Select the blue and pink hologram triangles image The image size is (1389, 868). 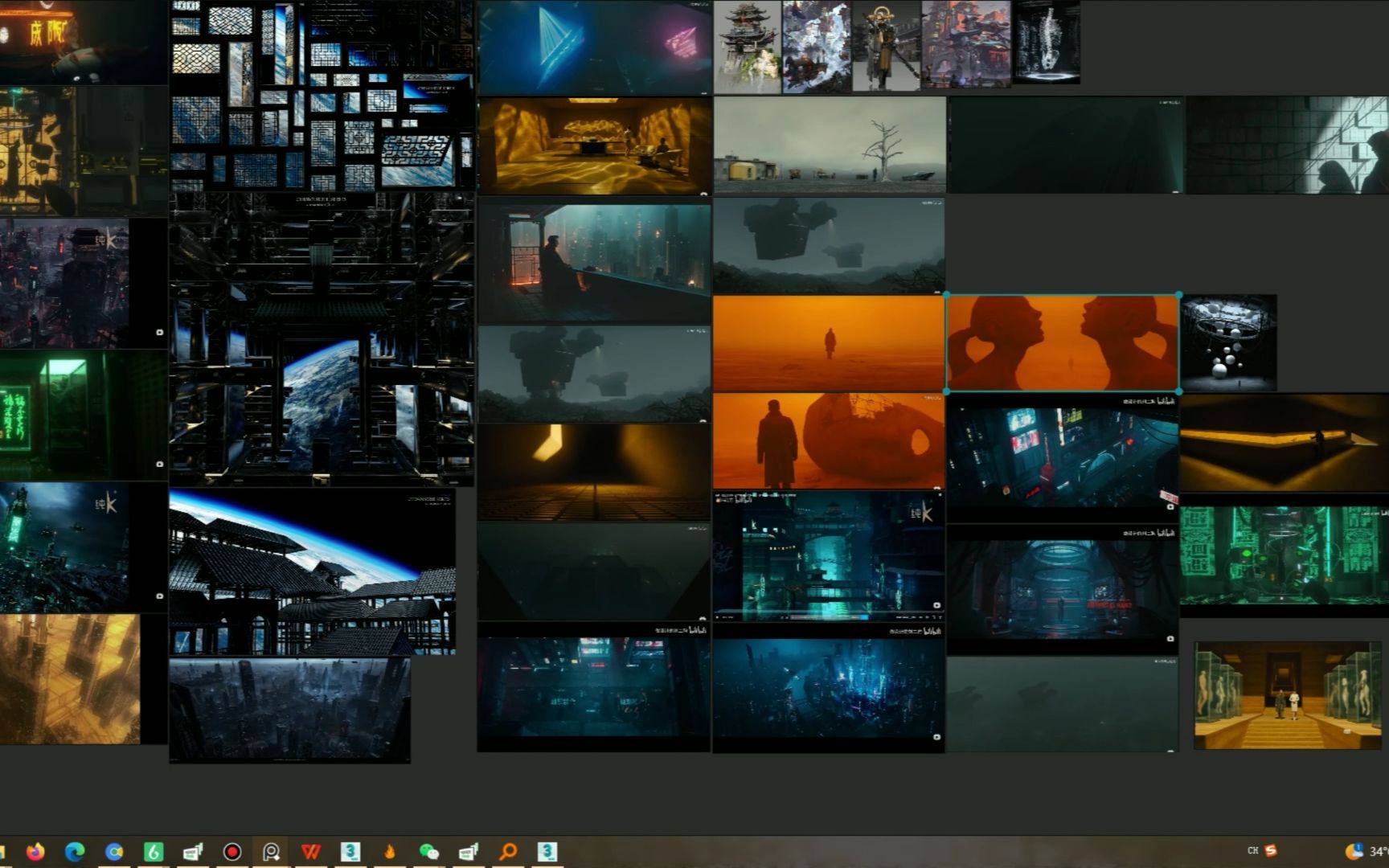pos(595,47)
